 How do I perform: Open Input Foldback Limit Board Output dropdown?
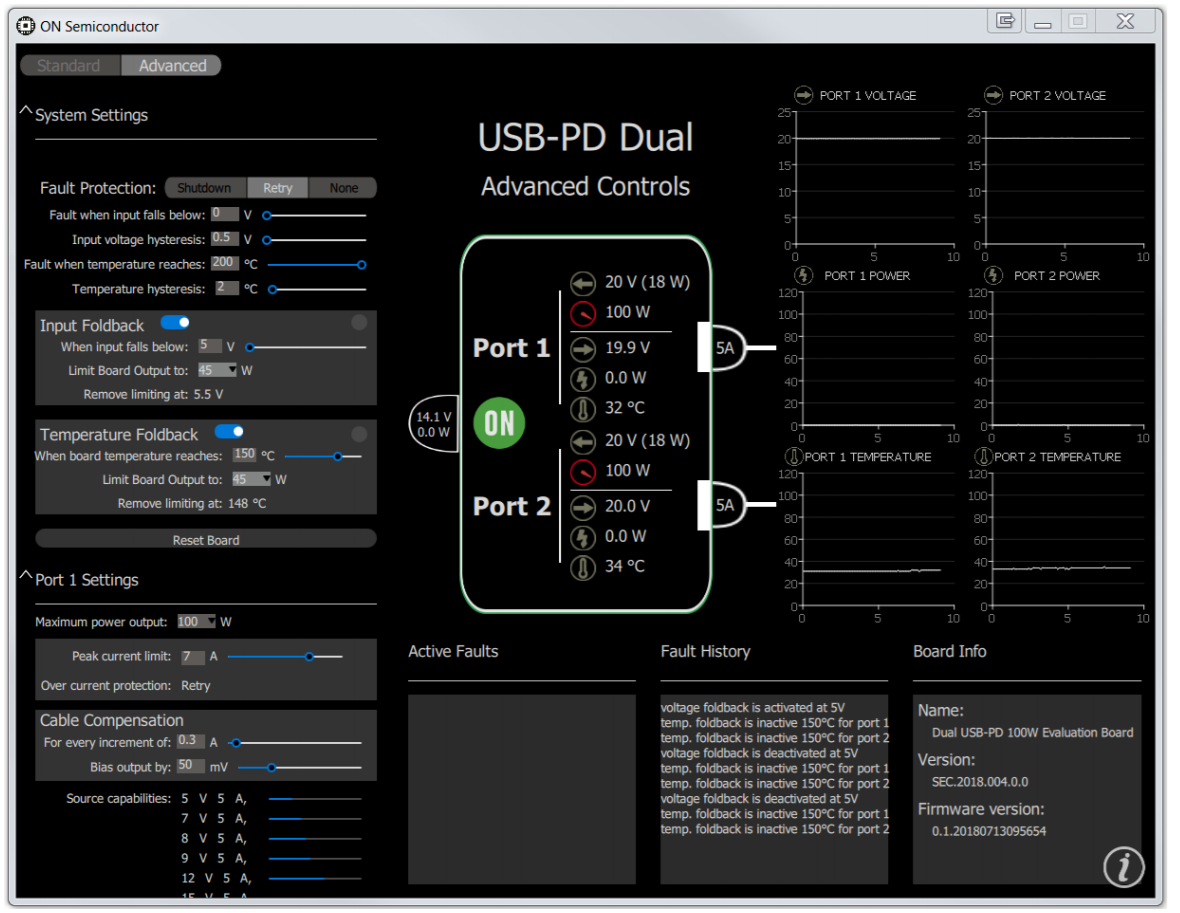click(x=218, y=370)
